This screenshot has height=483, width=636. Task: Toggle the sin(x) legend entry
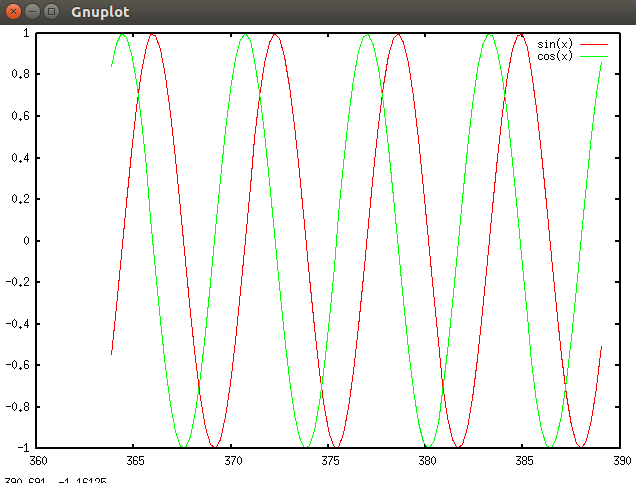click(x=555, y=45)
